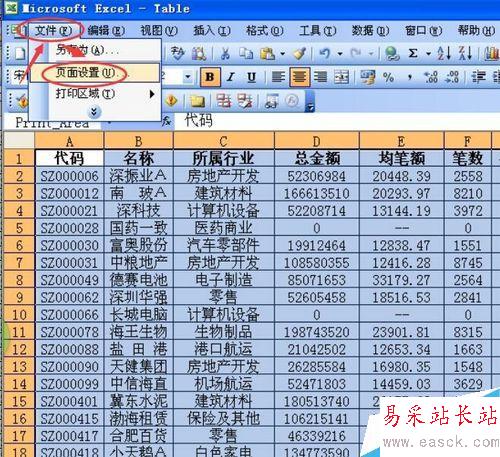The height and width of the screenshot is (457, 500).
Task: Choose 另存为(A) Save As from File menu
Action: pos(95,51)
